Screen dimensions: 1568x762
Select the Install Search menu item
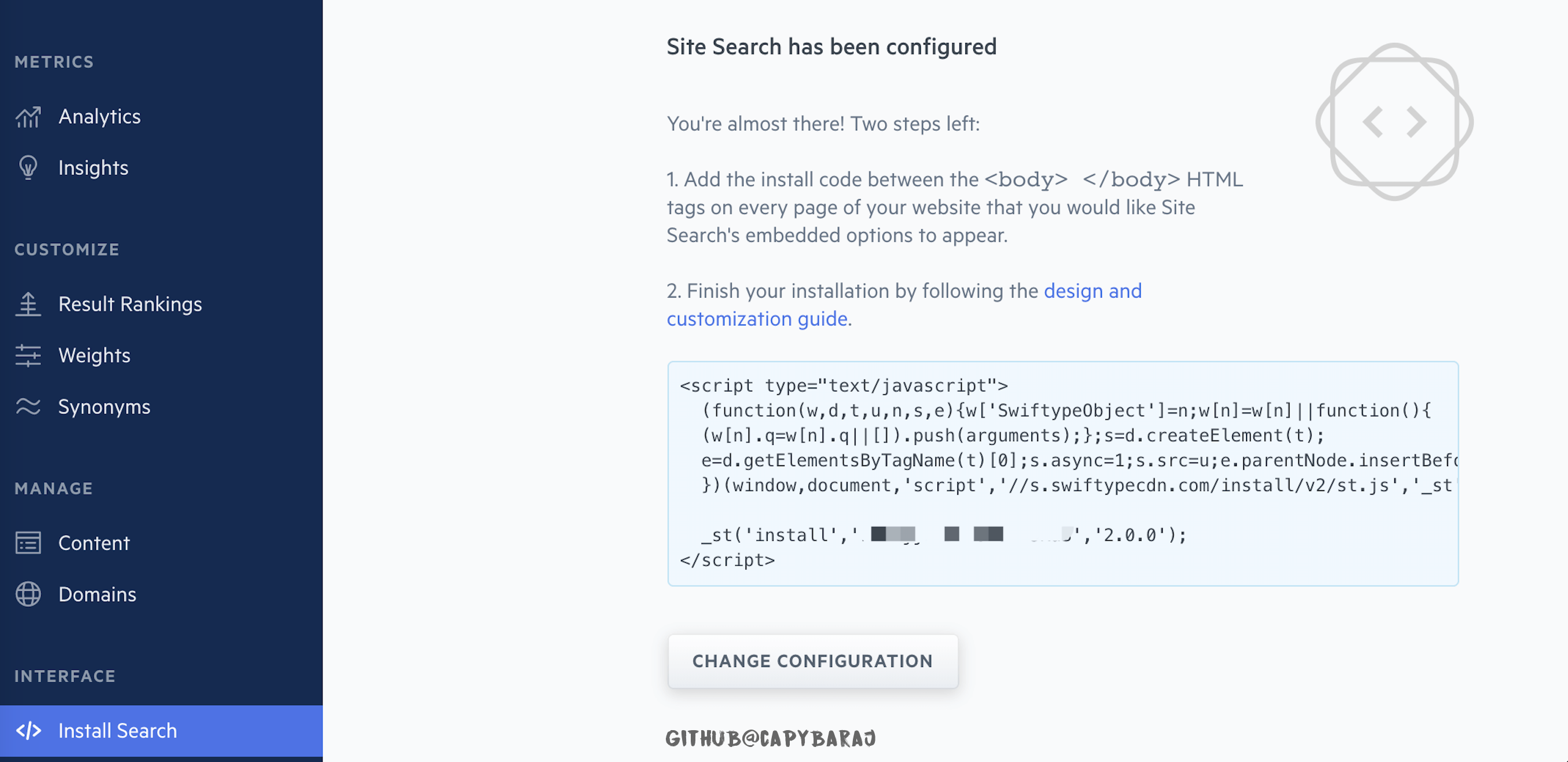coord(118,730)
